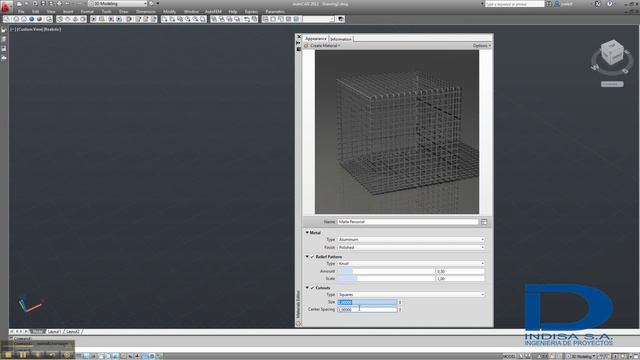Open the WCS dropdown below the ViewCube
This screenshot has height=360, width=640.
click(612, 84)
